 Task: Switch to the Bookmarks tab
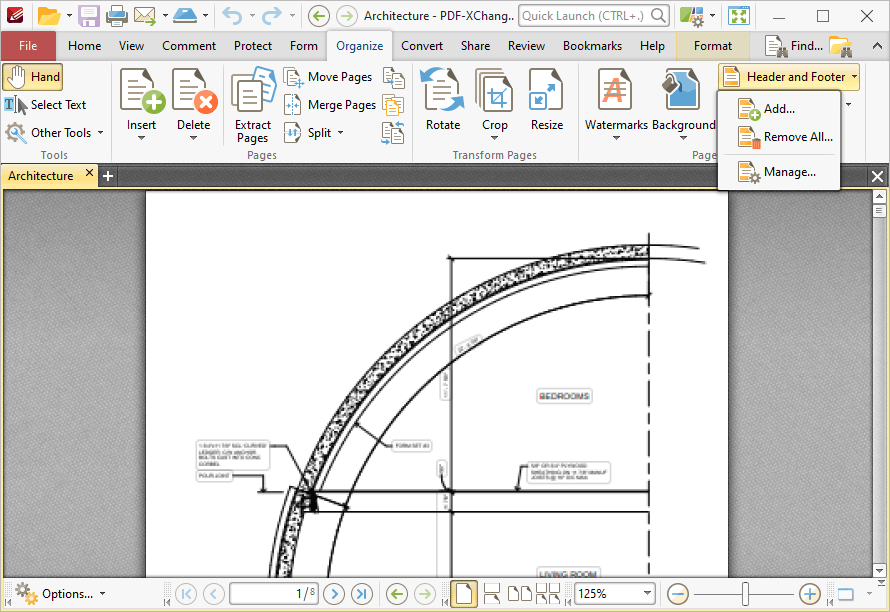click(x=592, y=46)
